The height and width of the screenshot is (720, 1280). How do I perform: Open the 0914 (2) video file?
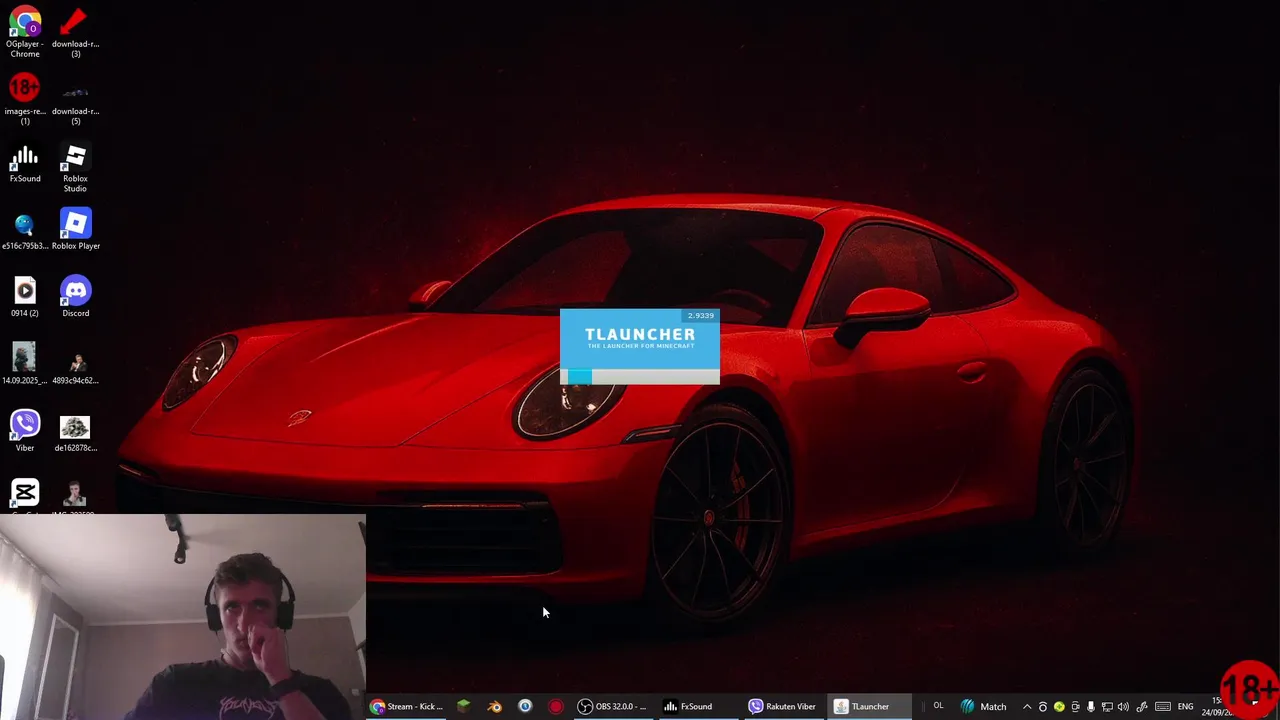(x=25, y=298)
